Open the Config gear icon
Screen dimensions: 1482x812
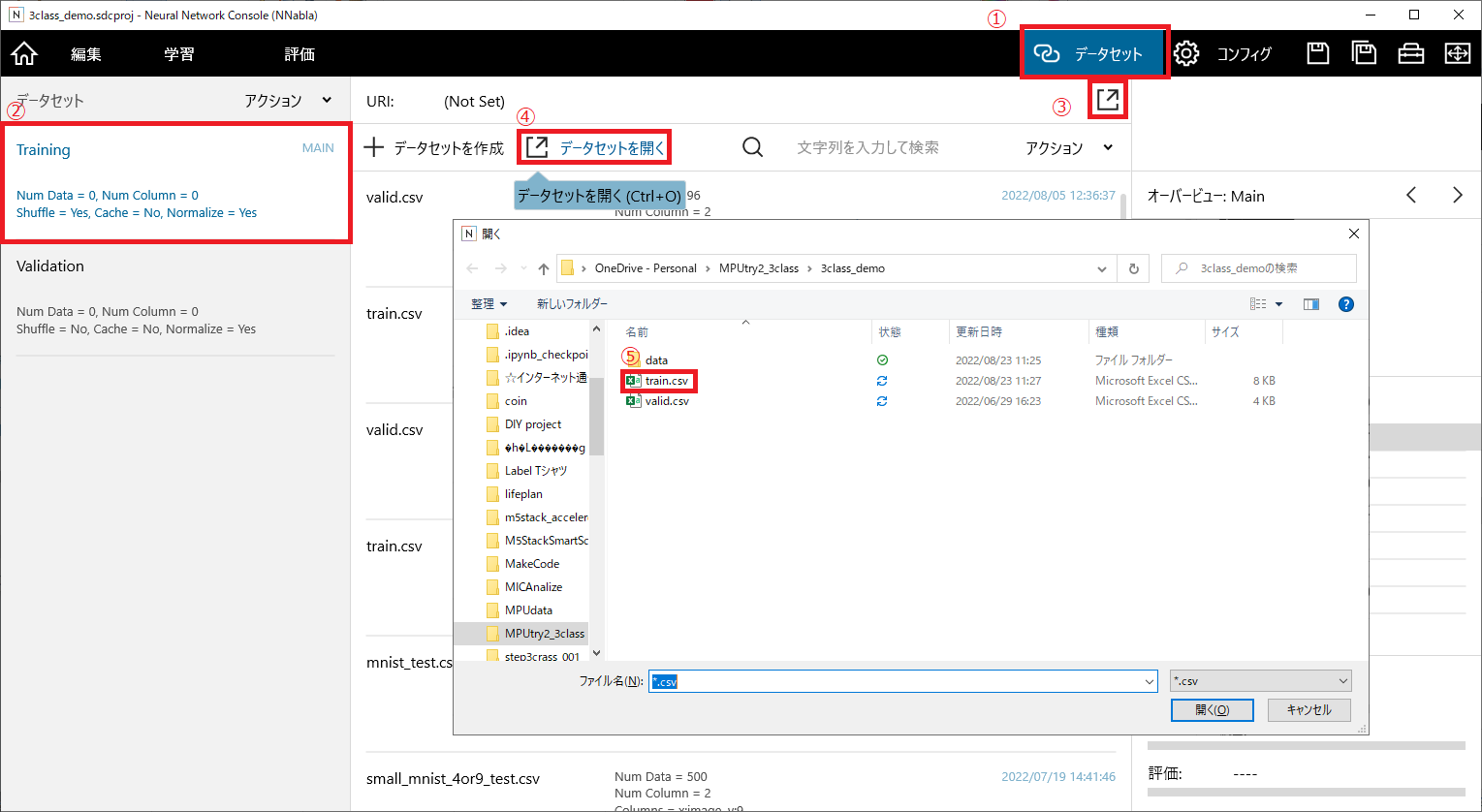[1186, 53]
